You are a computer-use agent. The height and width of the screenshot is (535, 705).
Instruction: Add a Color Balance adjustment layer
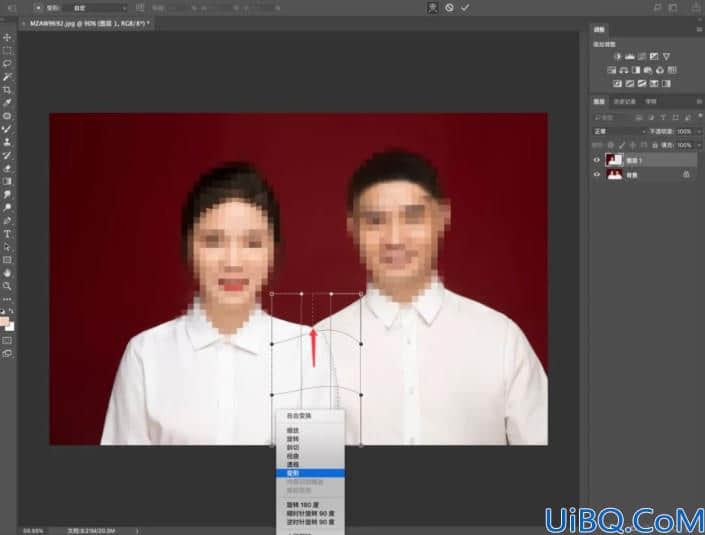click(624, 70)
